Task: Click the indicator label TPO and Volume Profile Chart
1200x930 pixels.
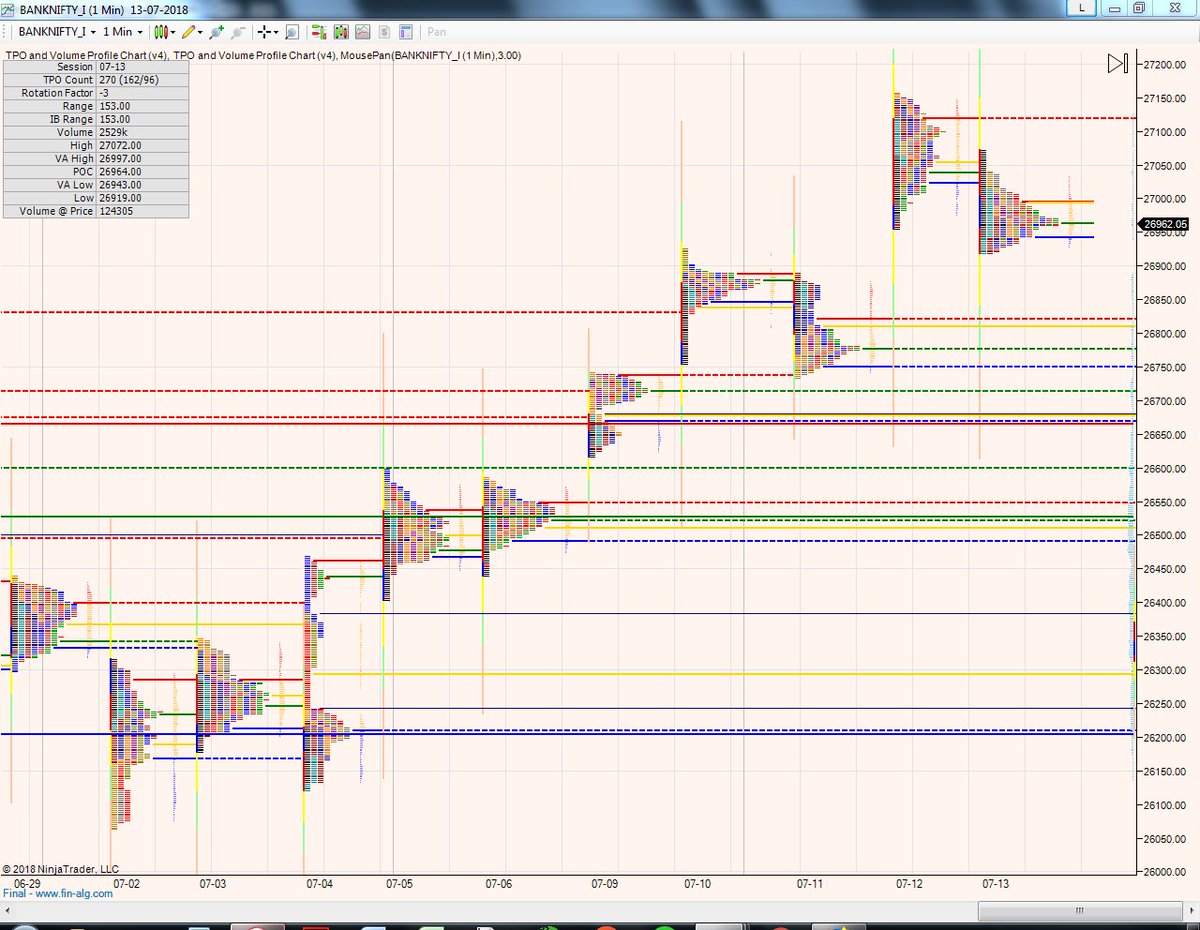Action: (x=87, y=56)
